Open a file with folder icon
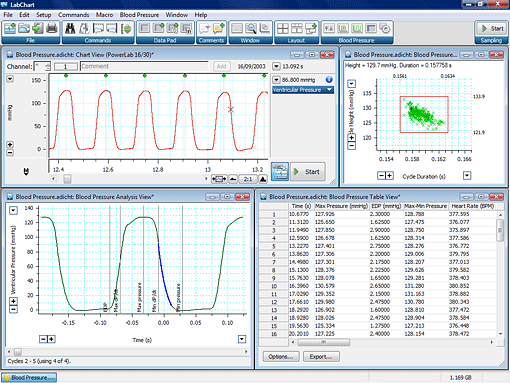The height and width of the screenshot is (383, 510). [x=24, y=28]
